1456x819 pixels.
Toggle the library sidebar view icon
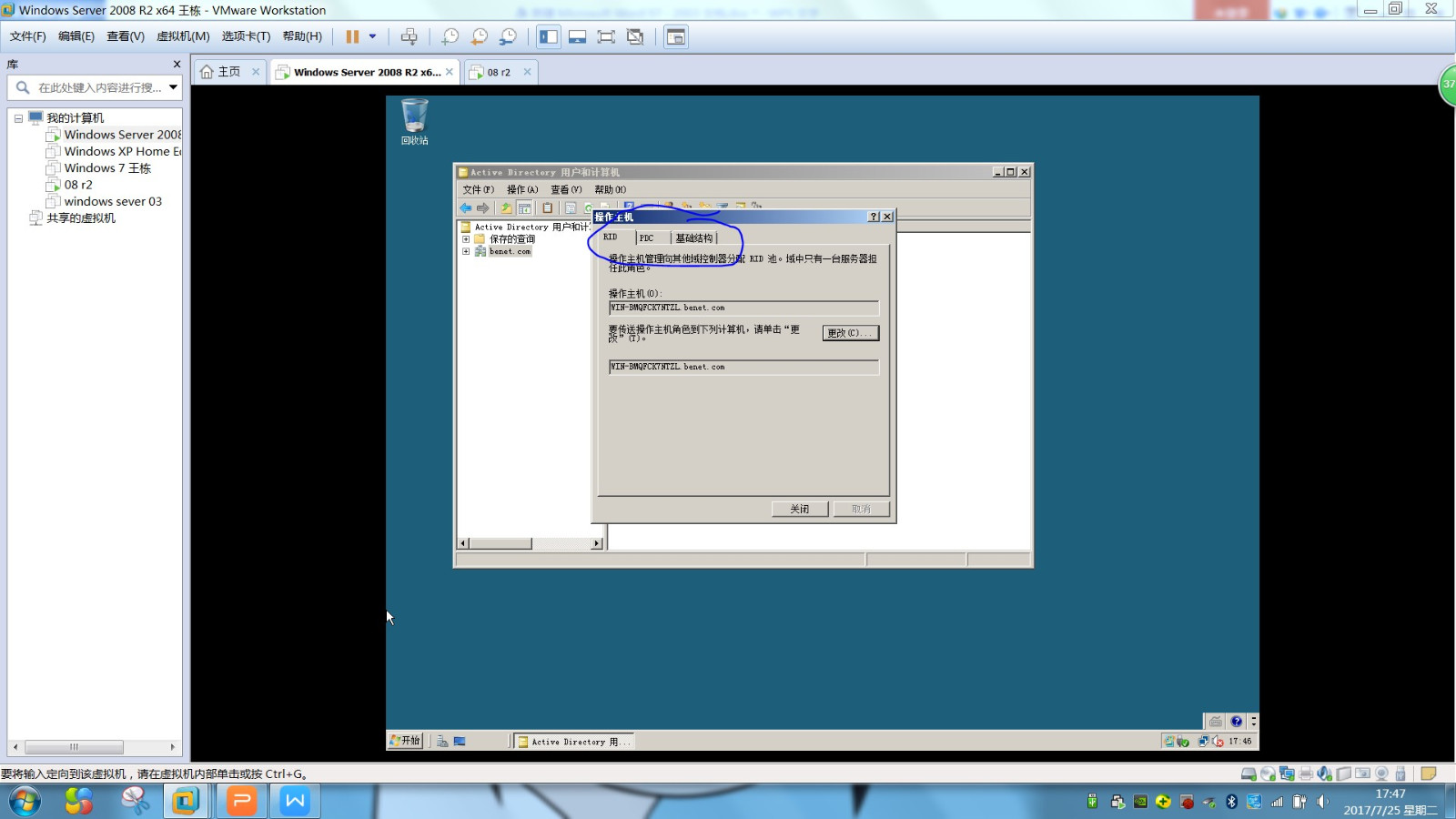coord(549,36)
